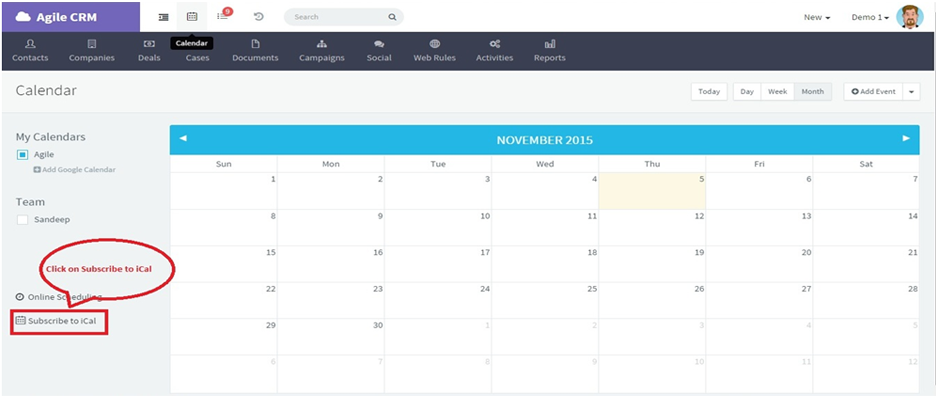Select November 12 cell

(x=652, y=228)
